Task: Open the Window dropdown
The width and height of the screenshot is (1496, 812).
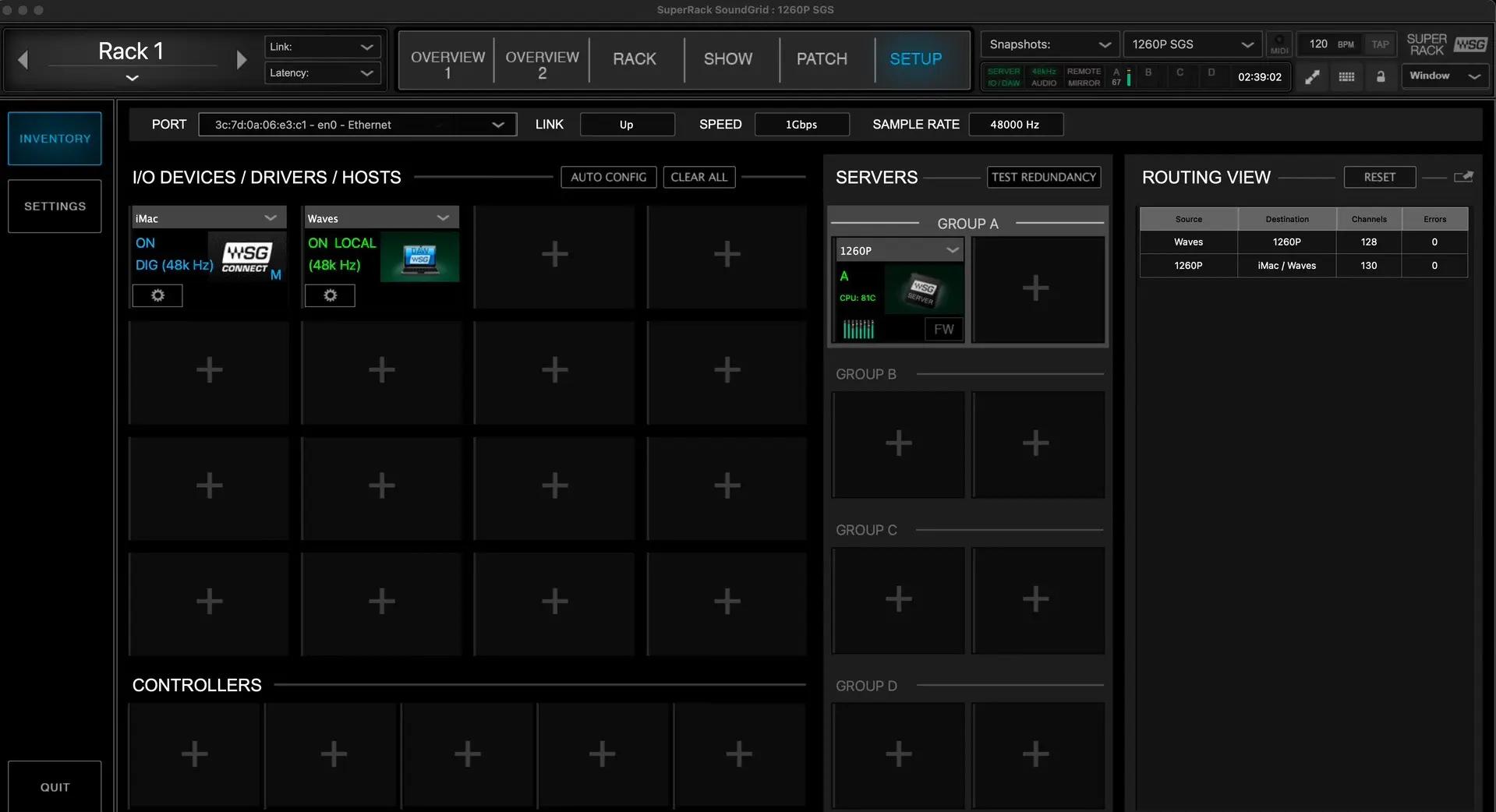Action: pyautogui.click(x=1445, y=76)
